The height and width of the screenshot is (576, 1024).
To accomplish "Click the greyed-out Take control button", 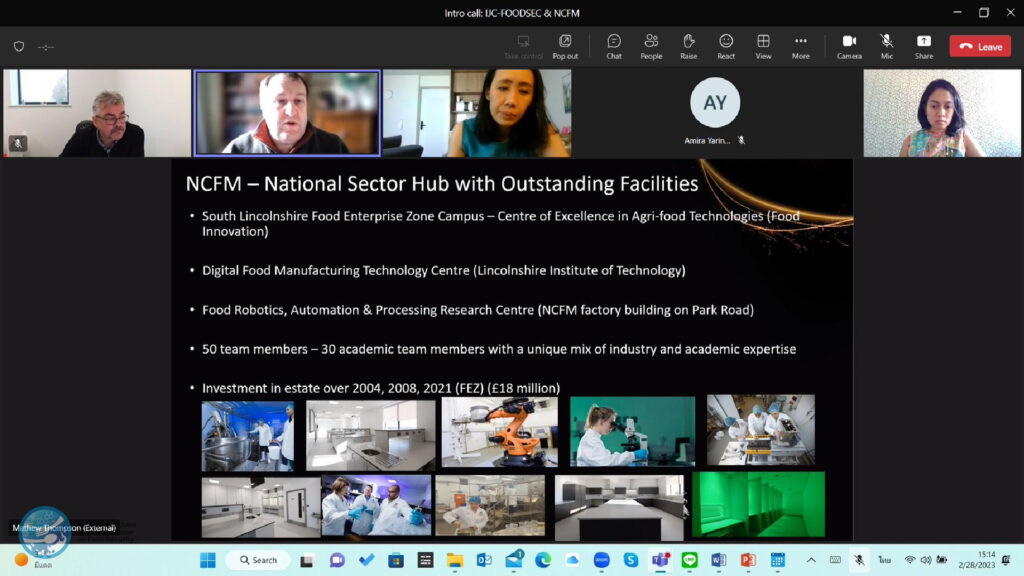I will (523, 47).
